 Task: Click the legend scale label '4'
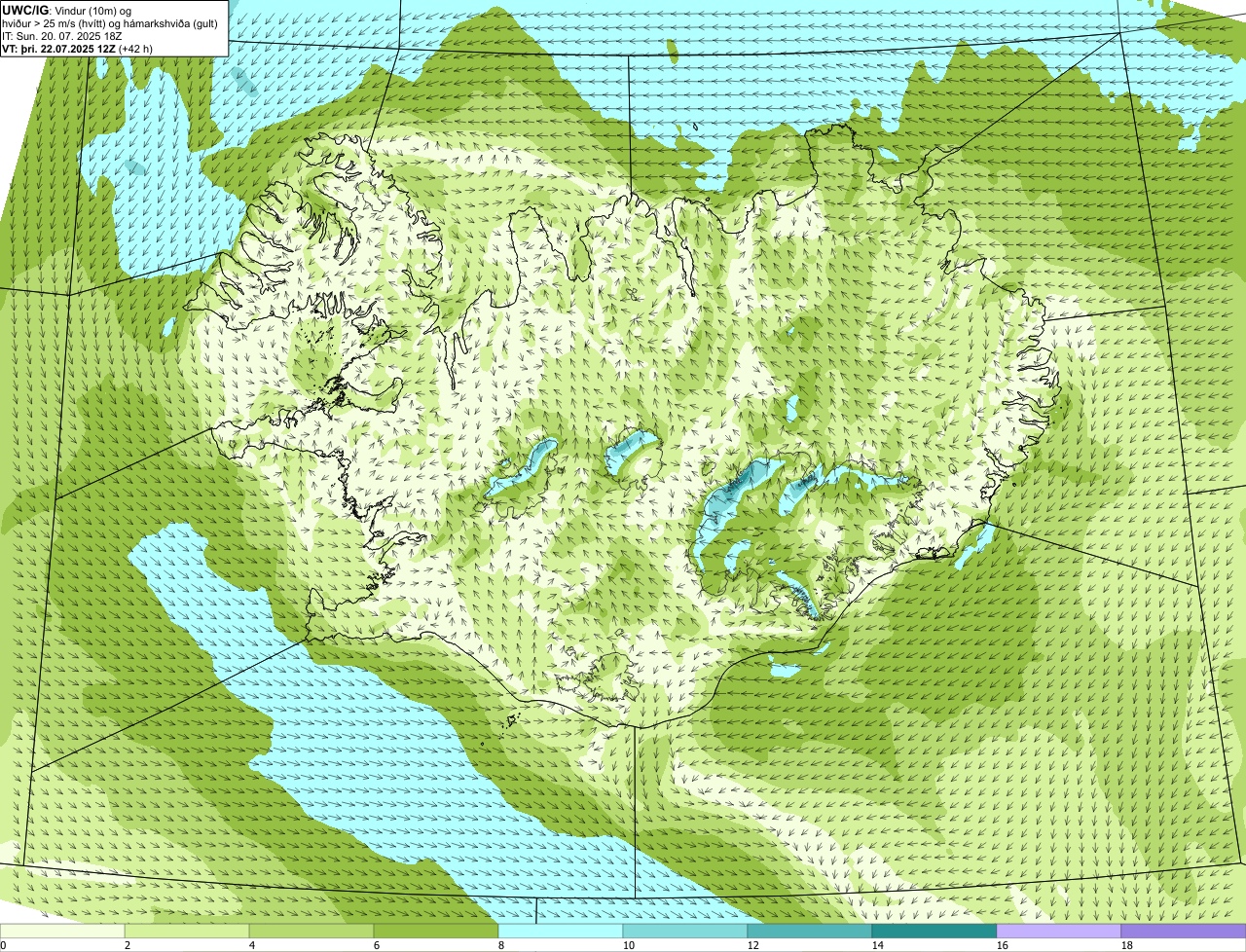coord(252,945)
